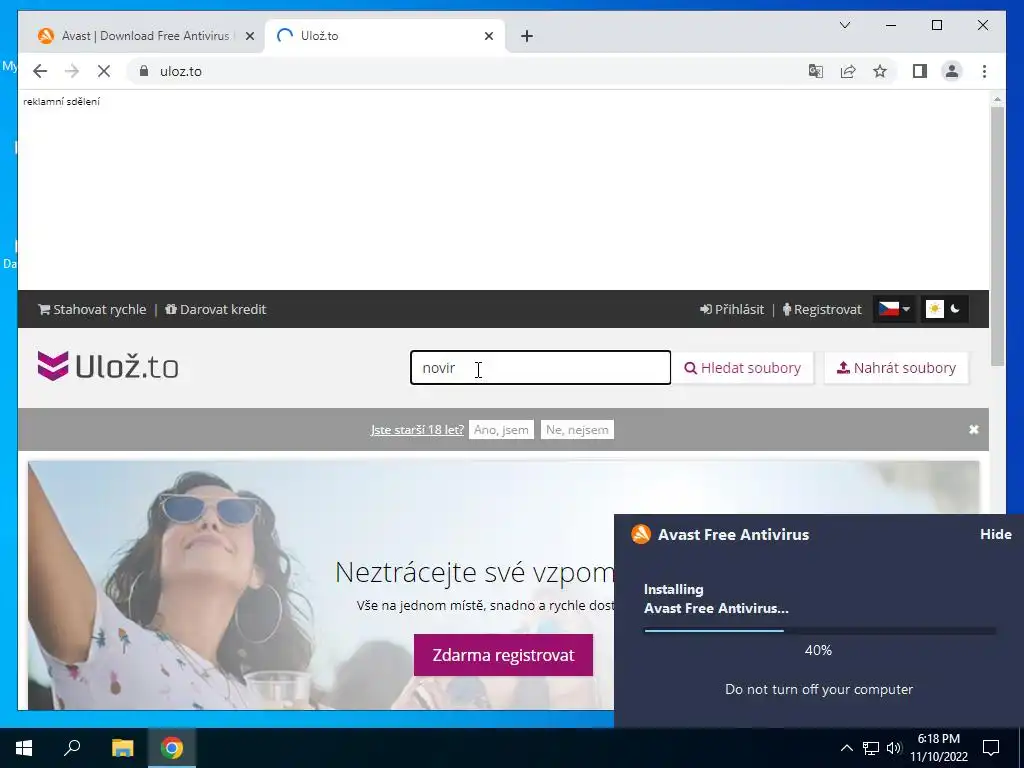1024x768 pixels.
Task: Bookmark this page with the star icon
Action: [x=880, y=71]
